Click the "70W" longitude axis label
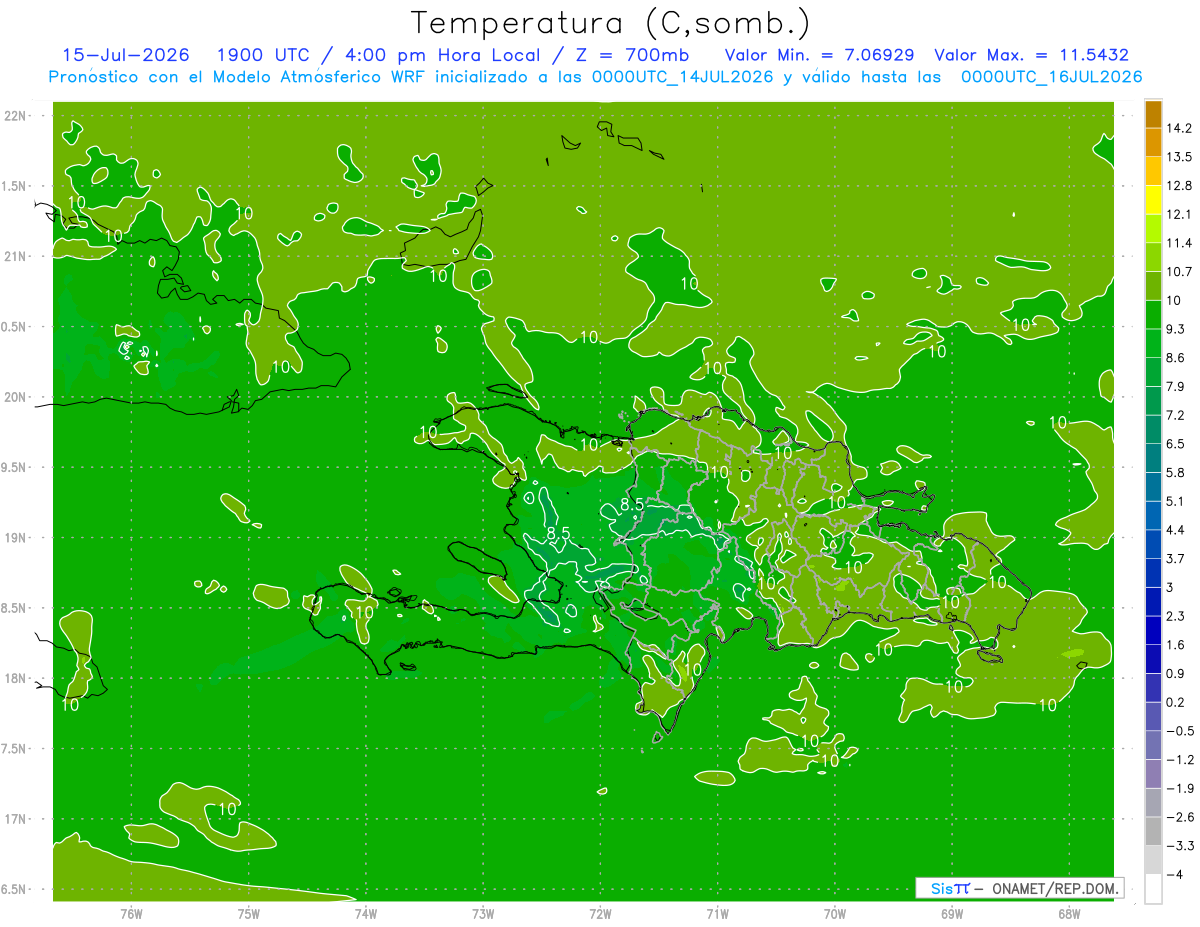This screenshot has width=1200, height=927. pyautogui.click(x=835, y=913)
